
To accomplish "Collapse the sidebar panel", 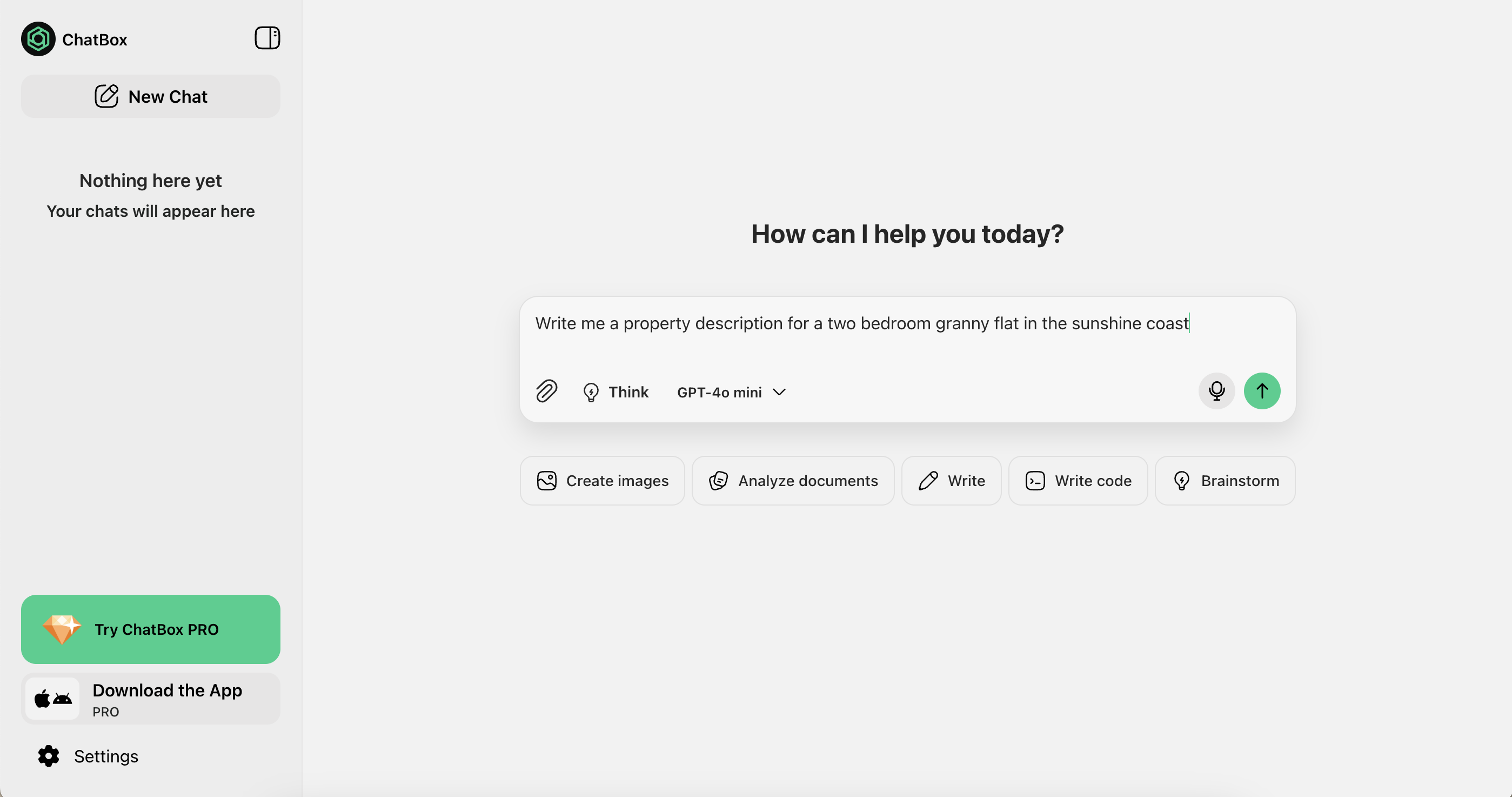I will pyautogui.click(x=267, y=38).
